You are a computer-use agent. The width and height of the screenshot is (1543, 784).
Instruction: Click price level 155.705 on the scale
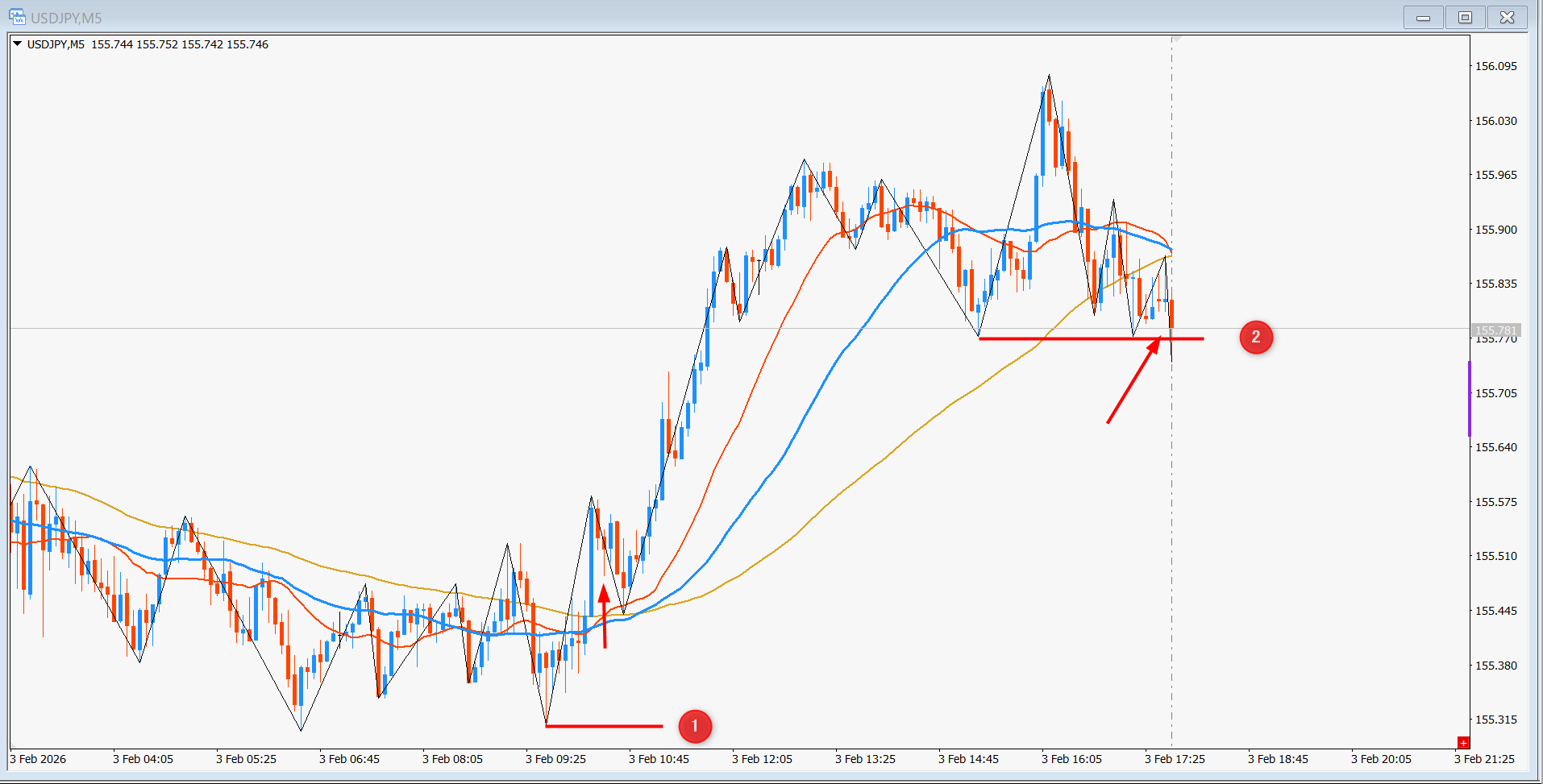(1496, 393)
